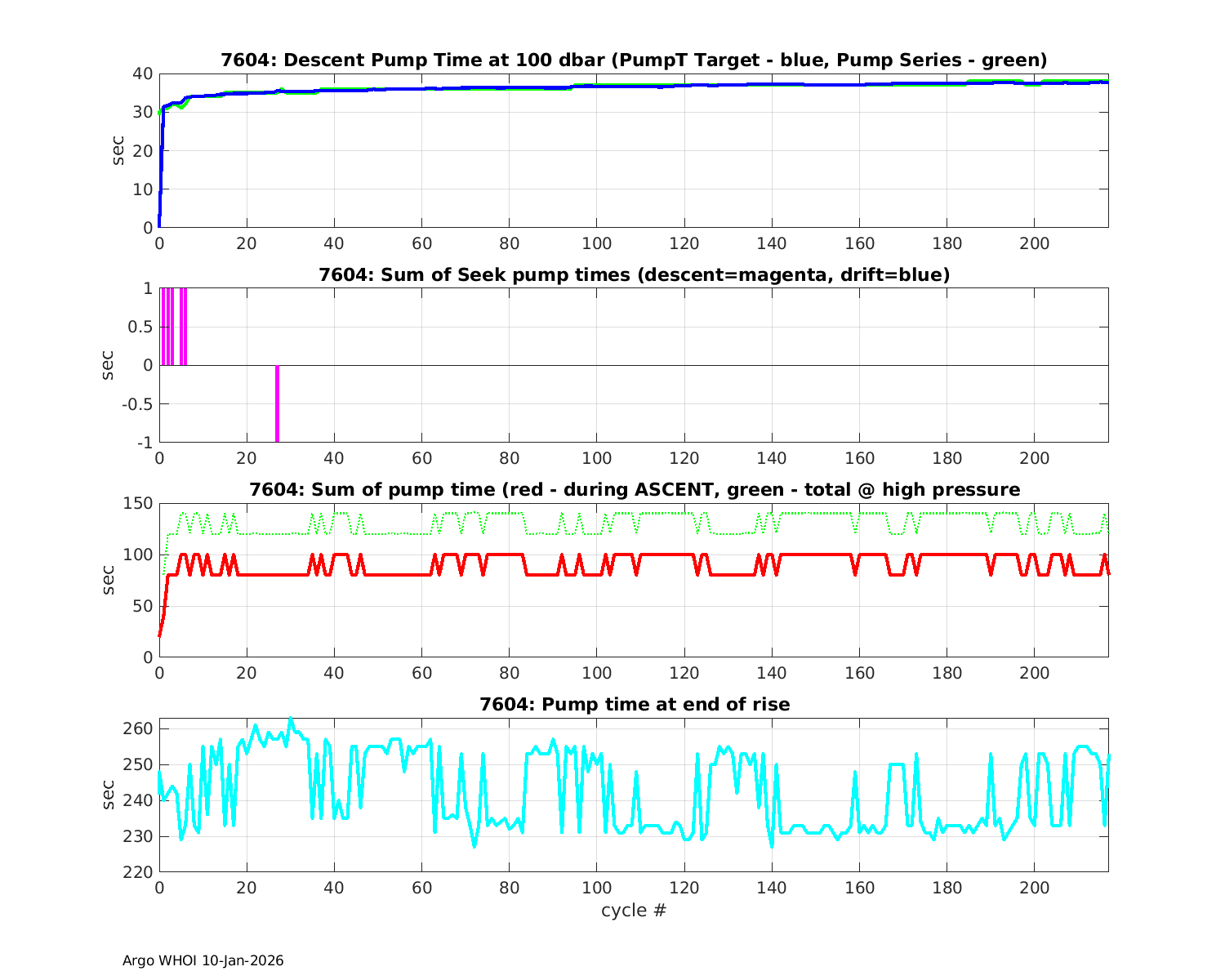Click the Descent Pump Time plot title
The height and width of the screenshot is (980, 1225).
click(634, 60)
